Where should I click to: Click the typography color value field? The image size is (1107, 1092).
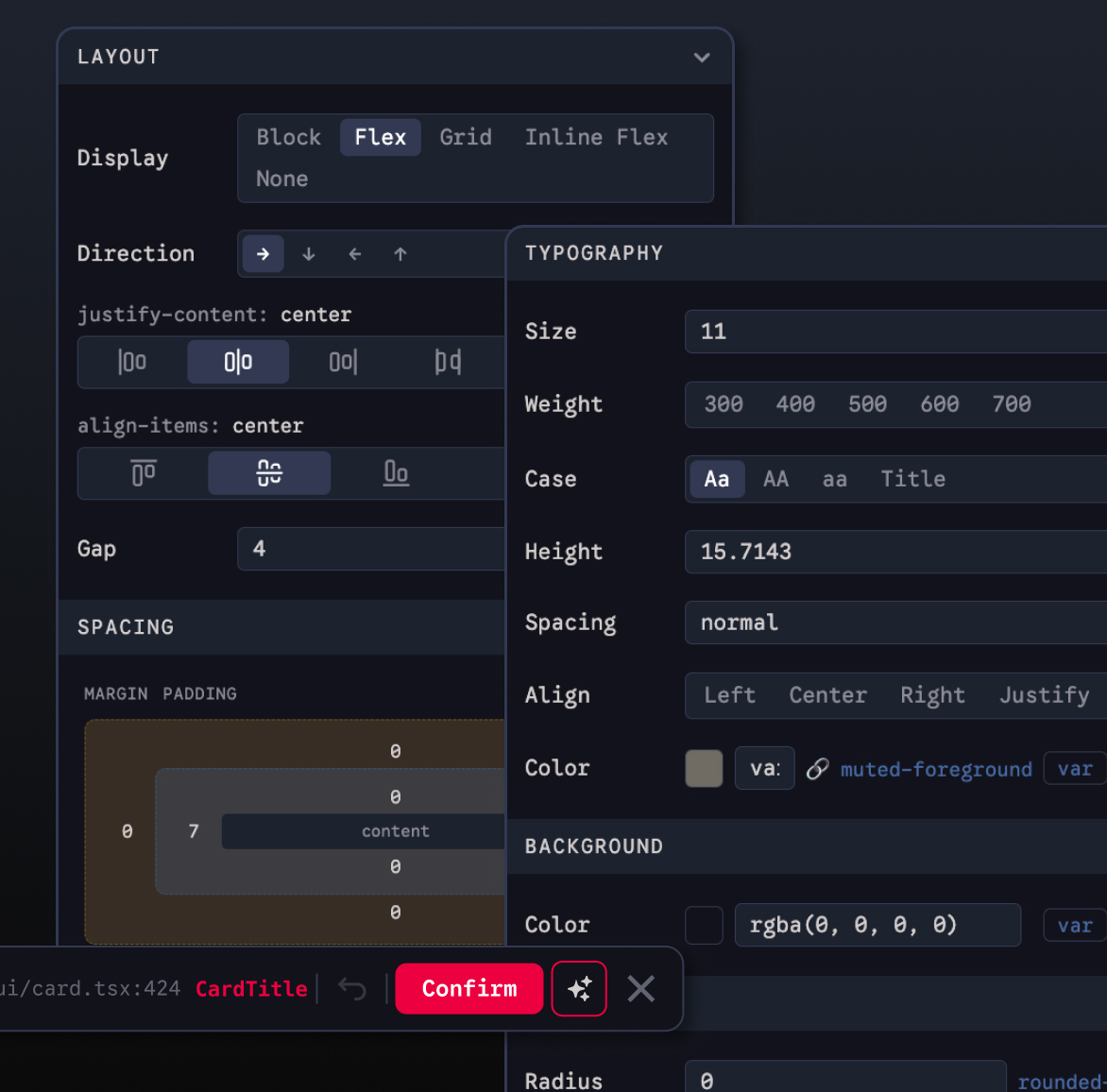pos(764,769)
